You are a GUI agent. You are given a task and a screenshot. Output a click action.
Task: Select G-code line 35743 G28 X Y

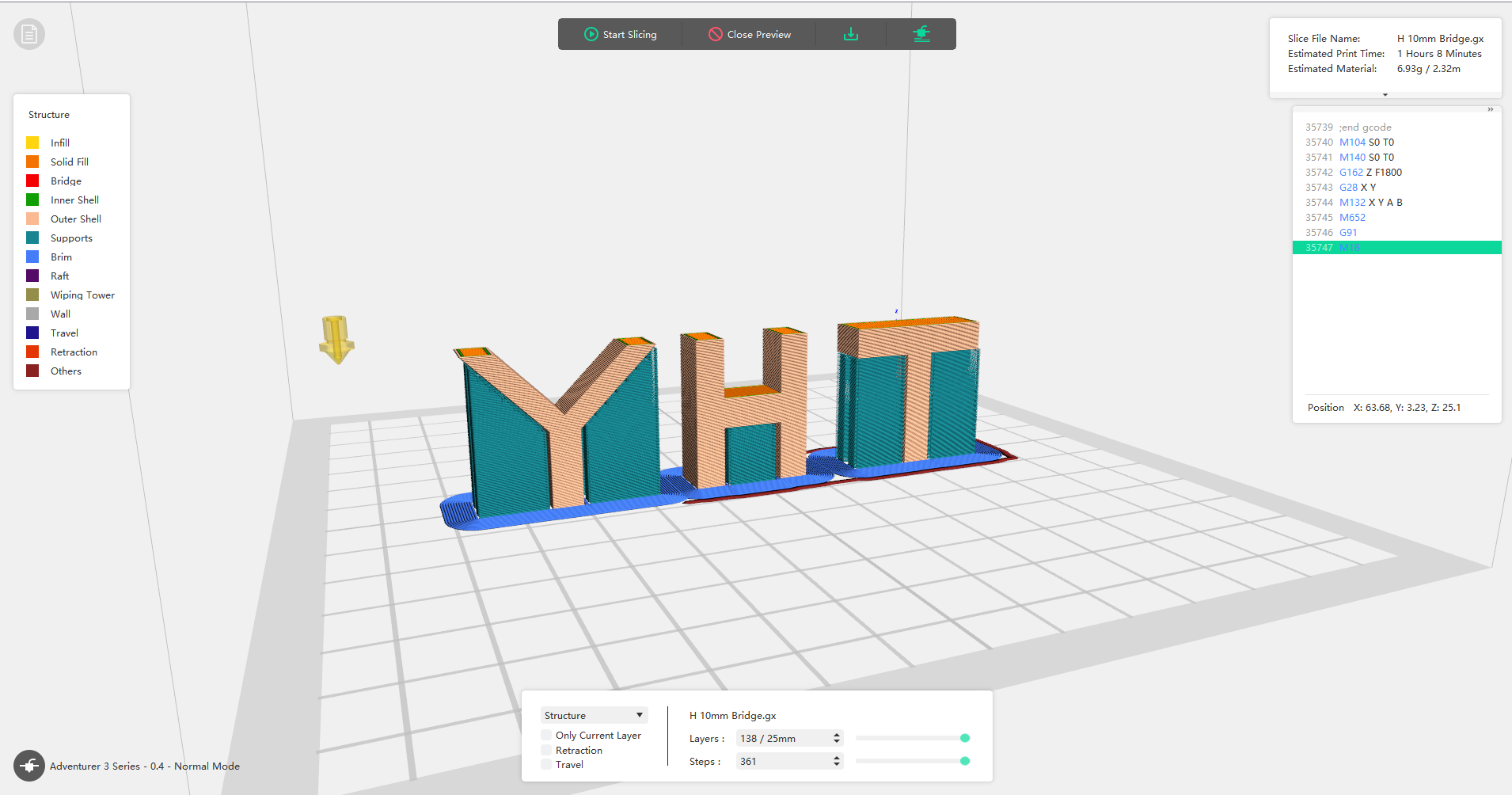click(1358, 188)
